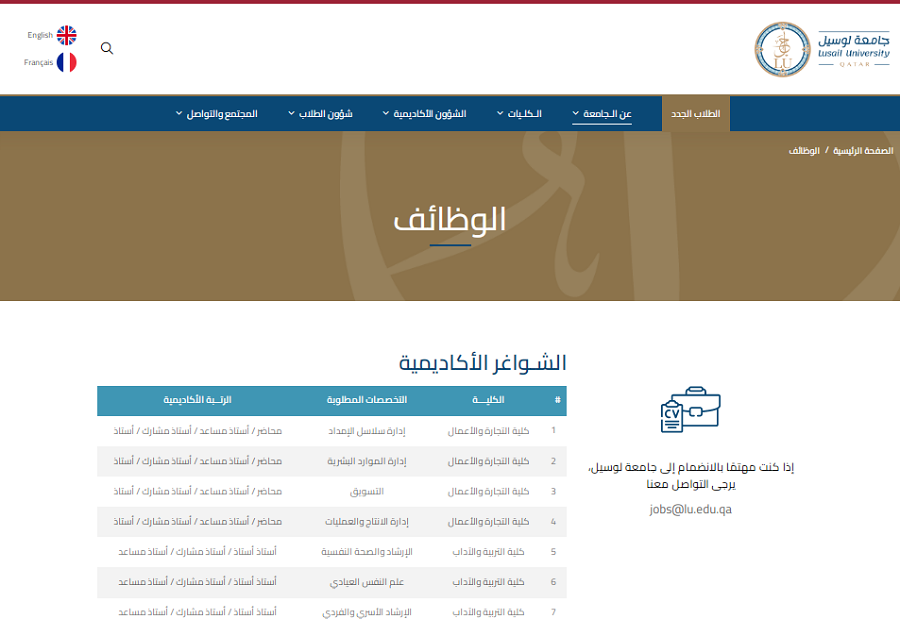The image size is (900, 619).
Task: Open the الكليات dropdown in navigation
Action: coord(519,114)
